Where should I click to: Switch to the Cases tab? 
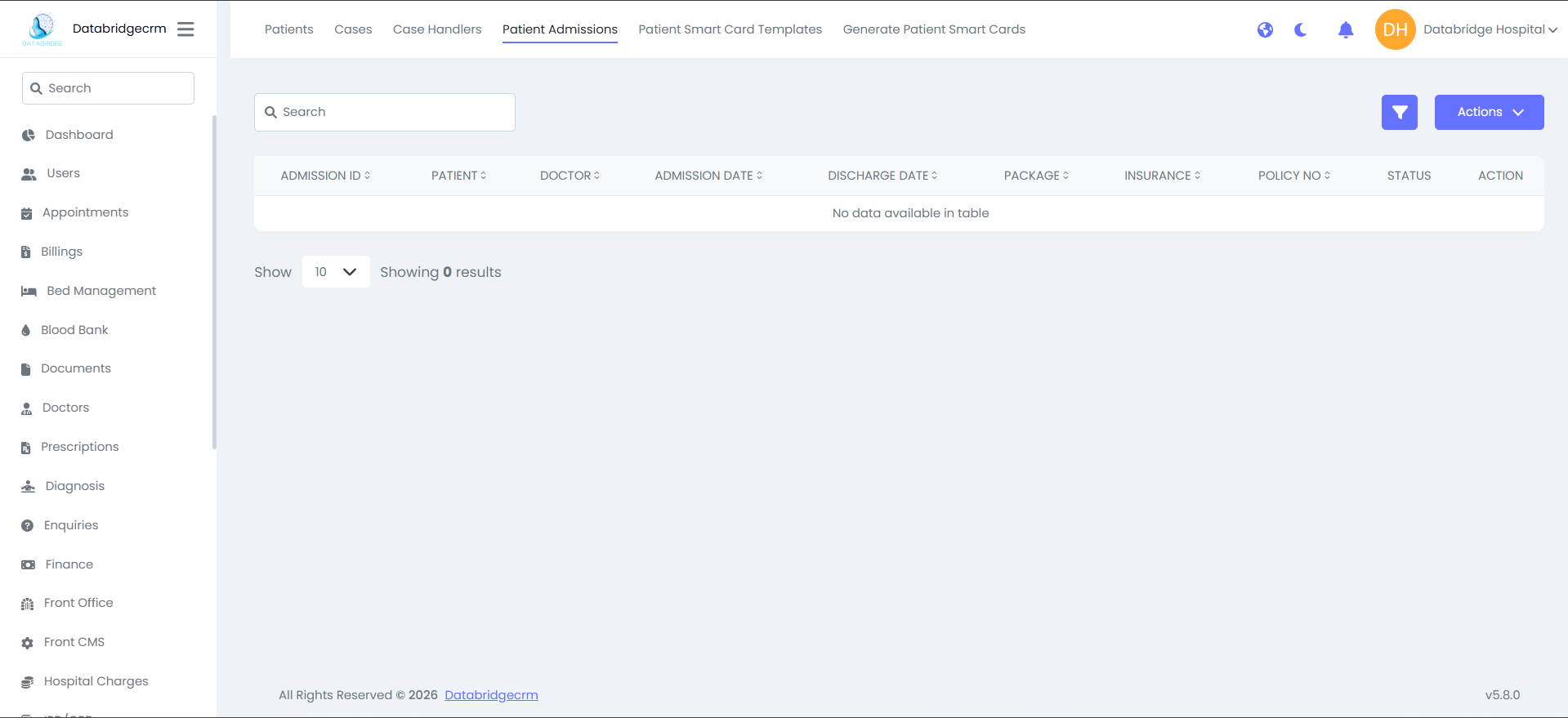point(353,29)
